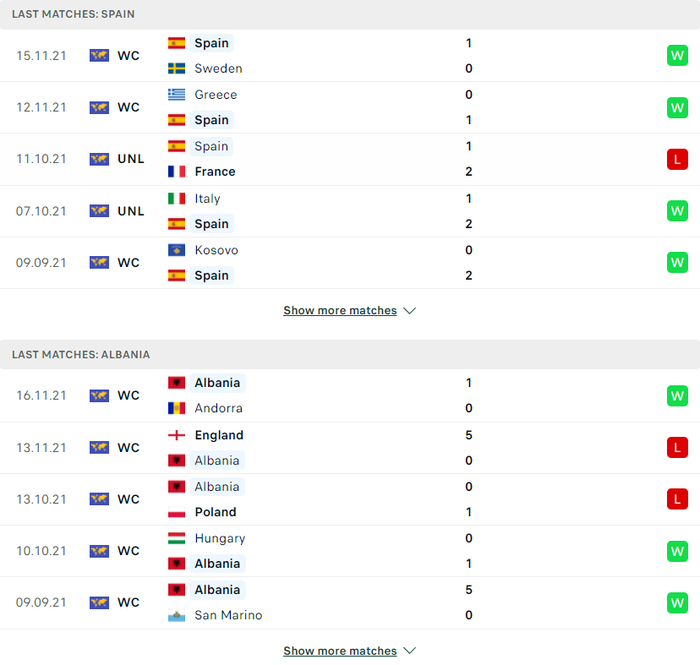
Task: Open the Italy vs Spain 07.10.21 match
Action: pos(350,211)
